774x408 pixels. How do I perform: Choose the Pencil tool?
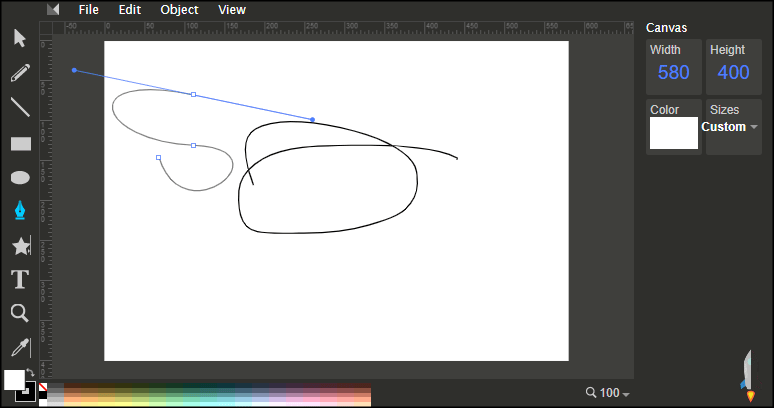coord(20,73)
